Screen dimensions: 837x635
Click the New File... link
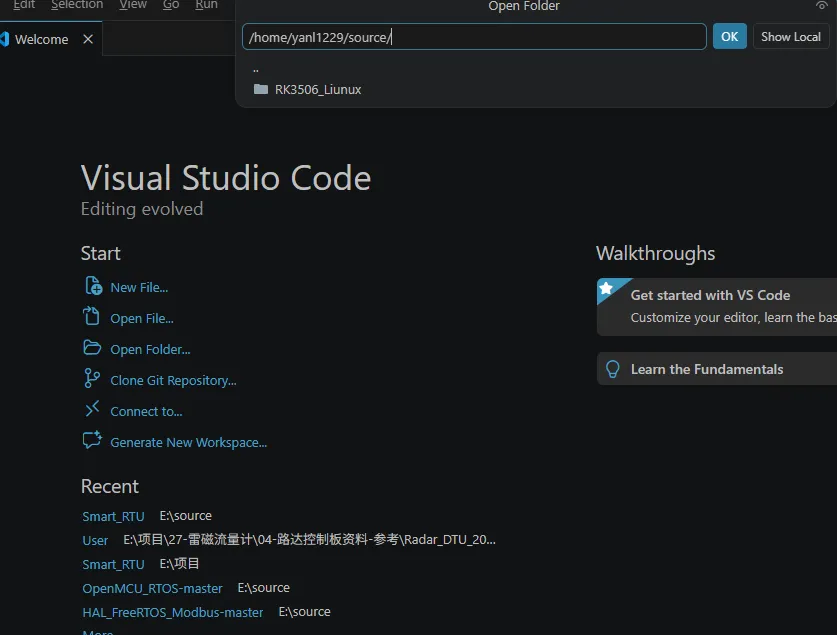(139, 287)
